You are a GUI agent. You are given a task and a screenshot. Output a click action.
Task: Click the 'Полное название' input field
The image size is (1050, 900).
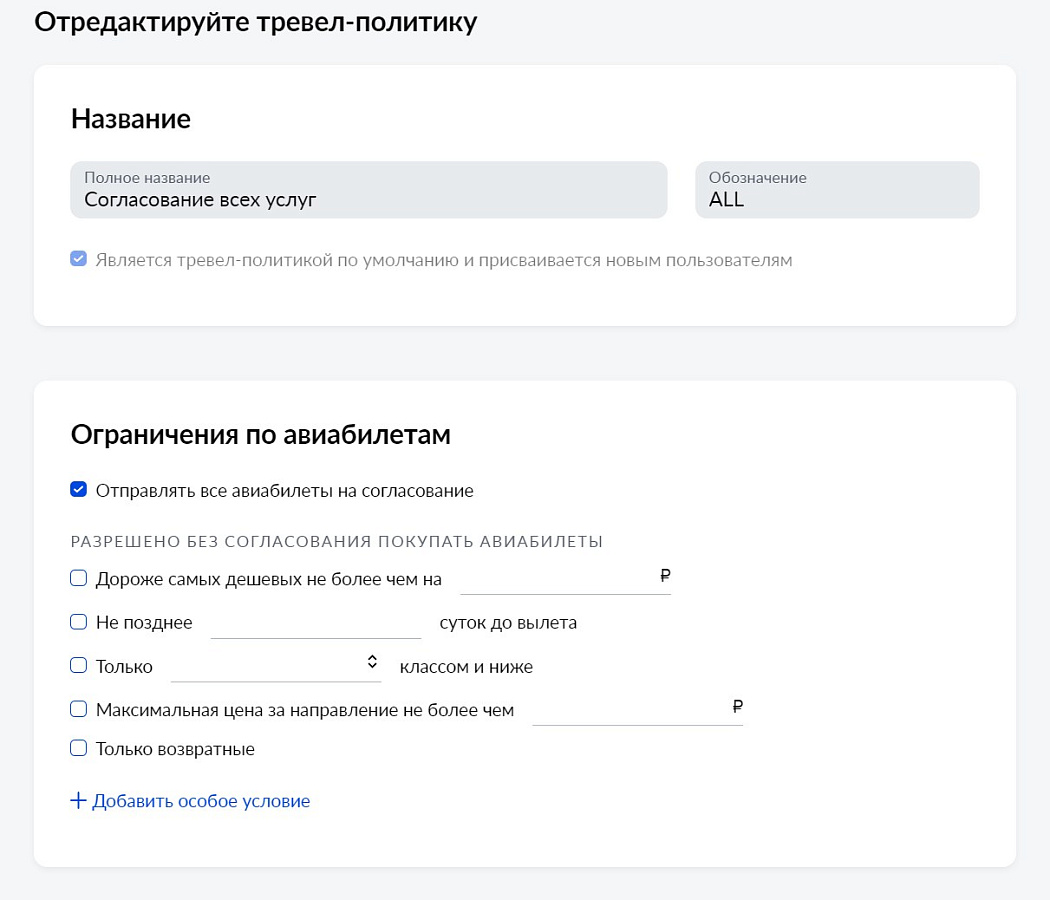(x=369, y=190)
